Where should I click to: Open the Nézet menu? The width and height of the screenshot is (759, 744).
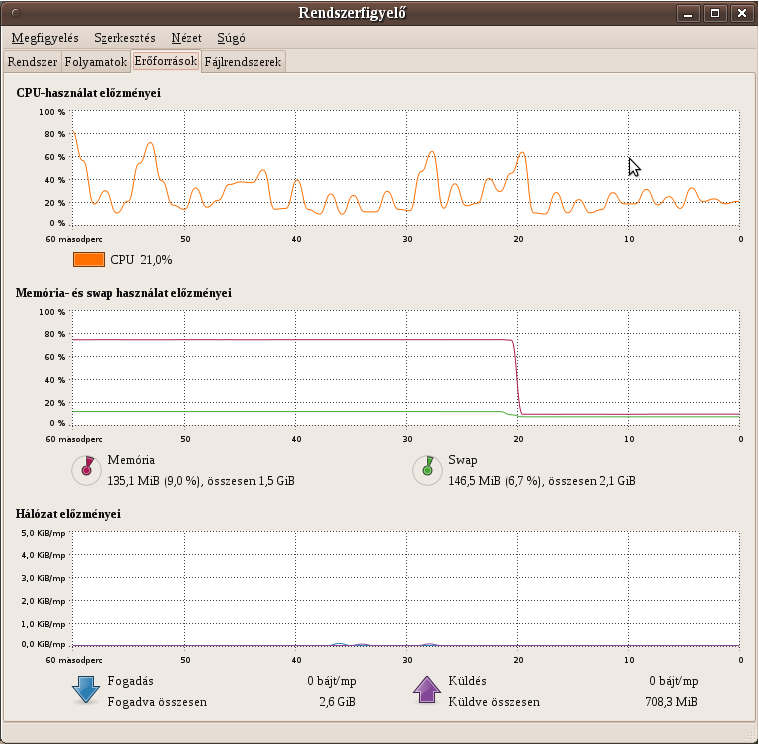click(186, 38)
